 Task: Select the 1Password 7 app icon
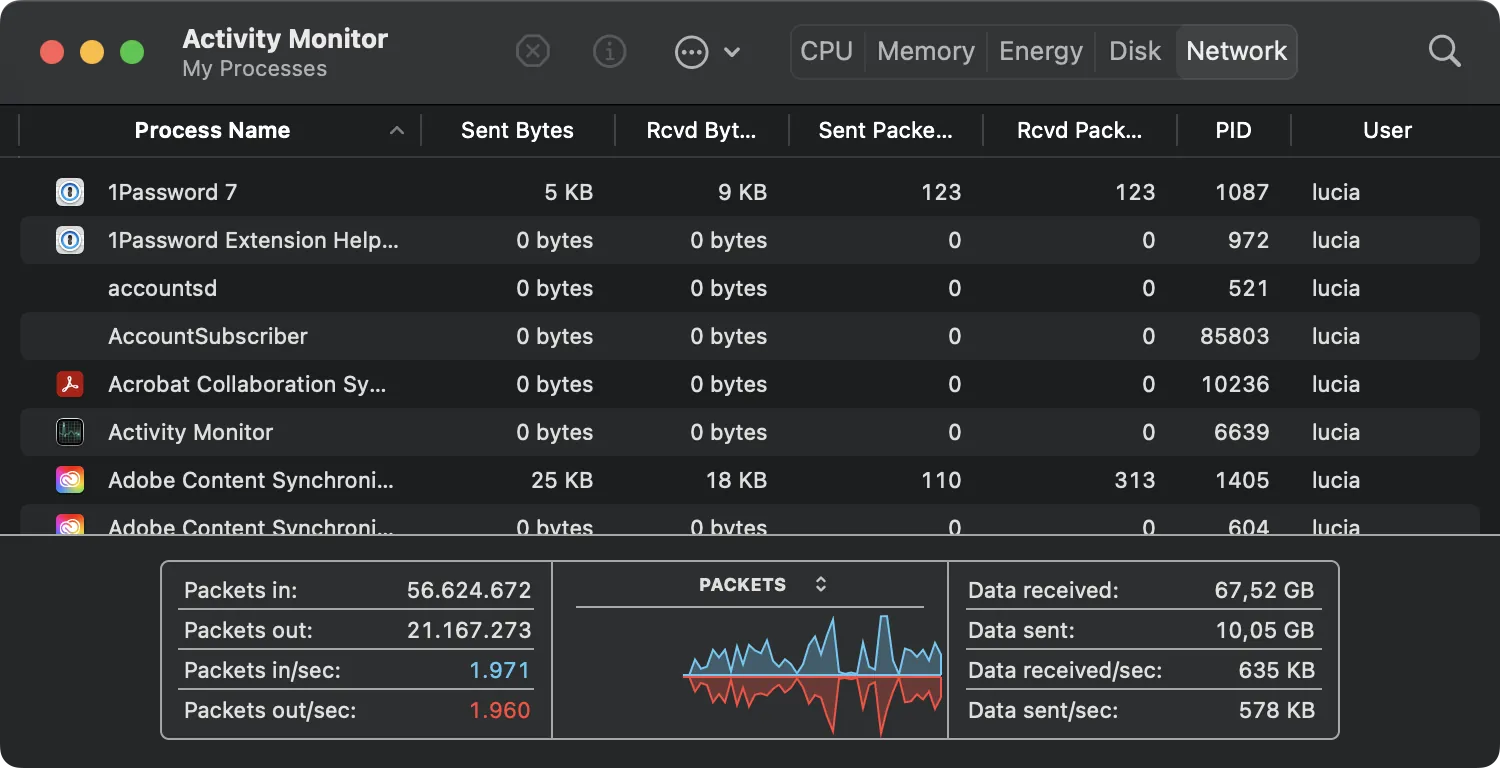[69, 192]
